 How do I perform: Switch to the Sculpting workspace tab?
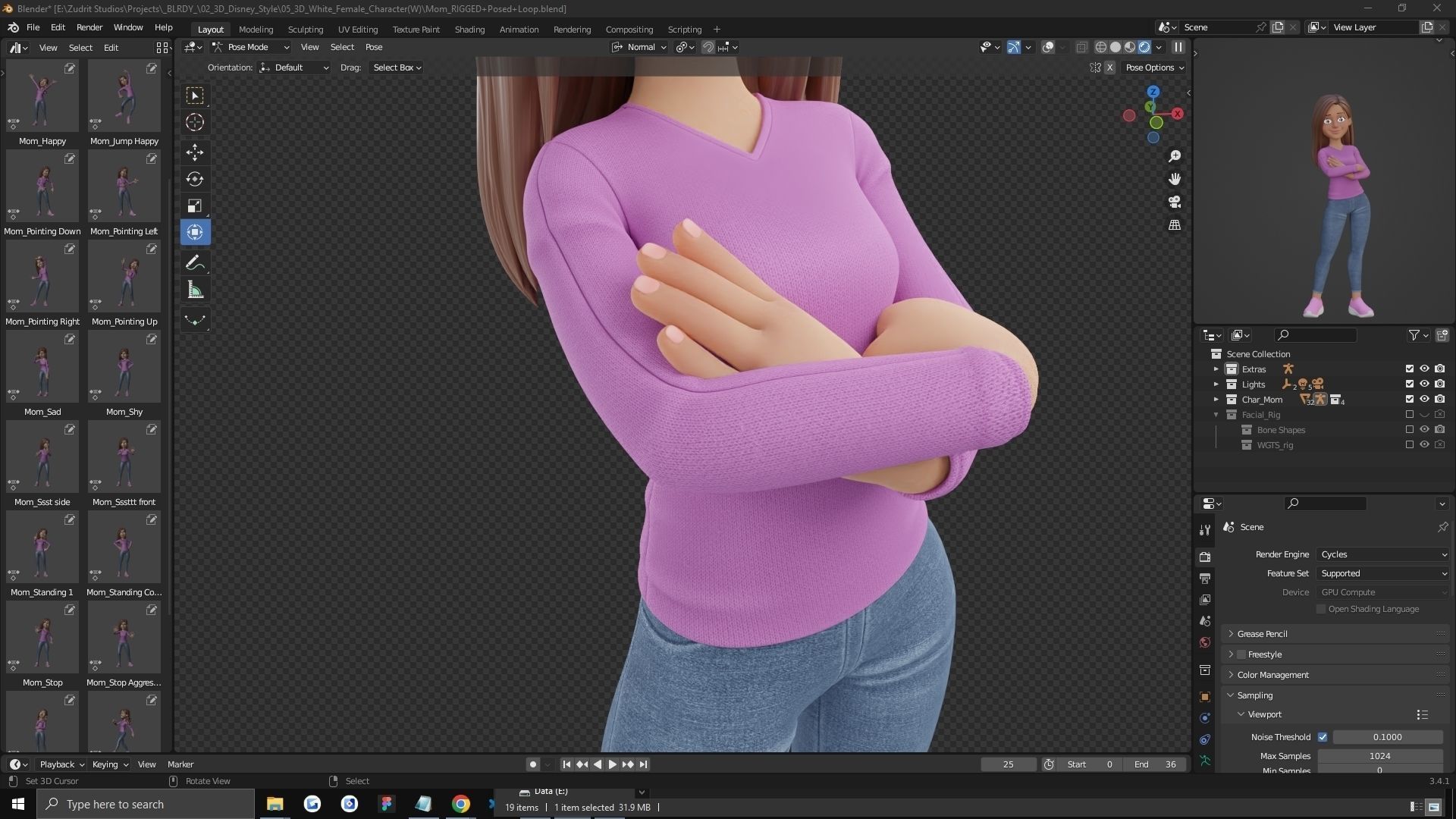tap(306, 30)
